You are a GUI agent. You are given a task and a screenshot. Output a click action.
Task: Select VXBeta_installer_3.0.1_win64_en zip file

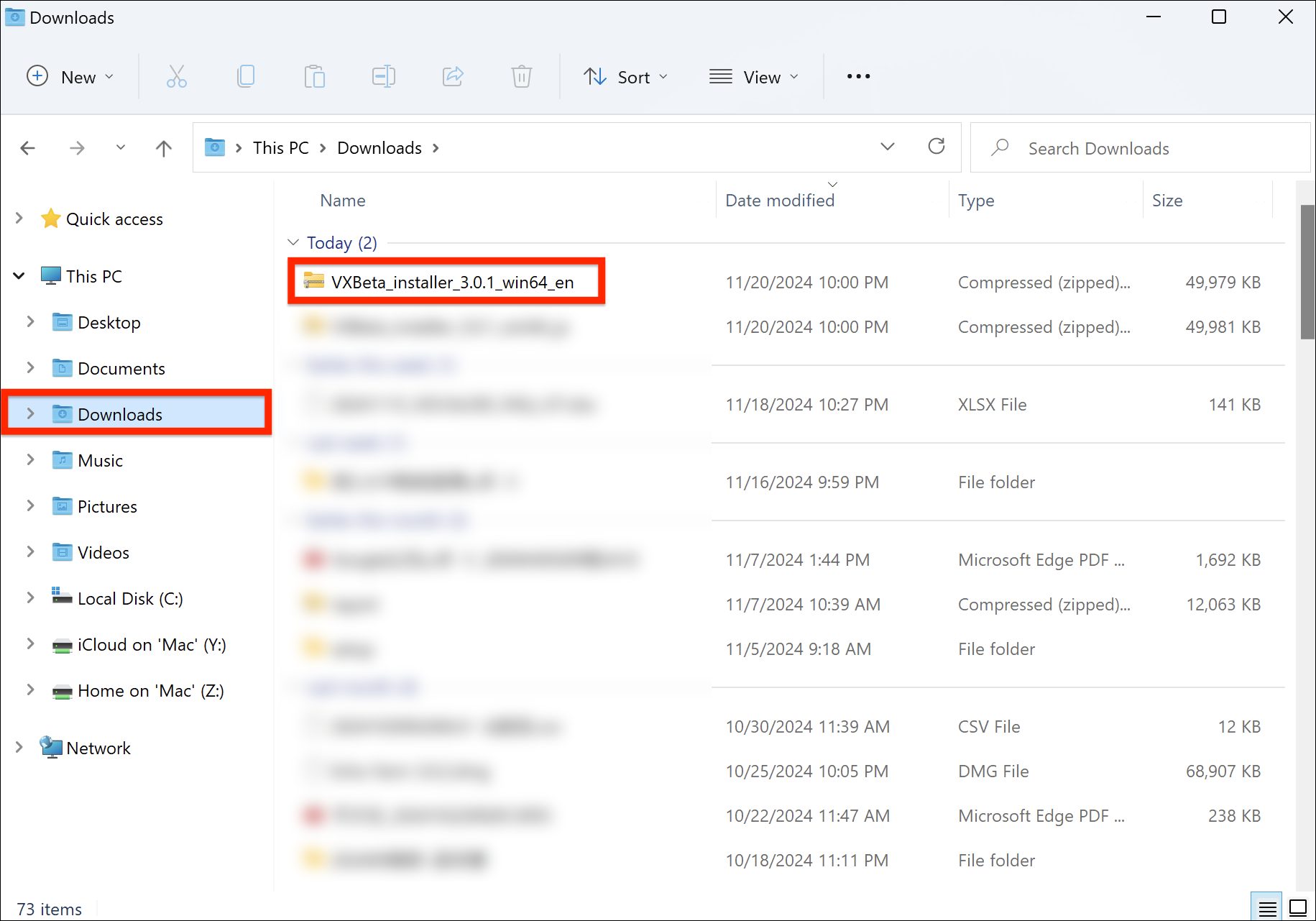click(x=451, y=283)
